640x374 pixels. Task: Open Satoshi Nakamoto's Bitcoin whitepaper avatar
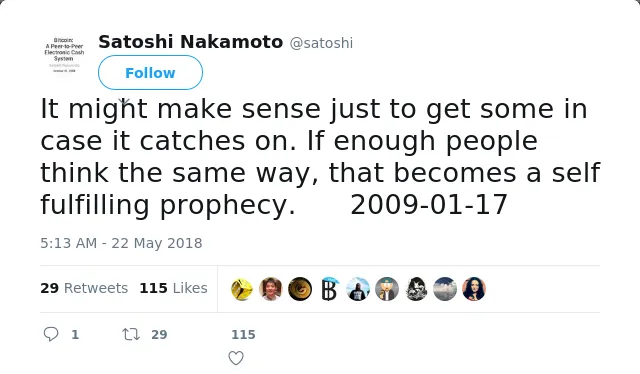[x=64, y=55]
